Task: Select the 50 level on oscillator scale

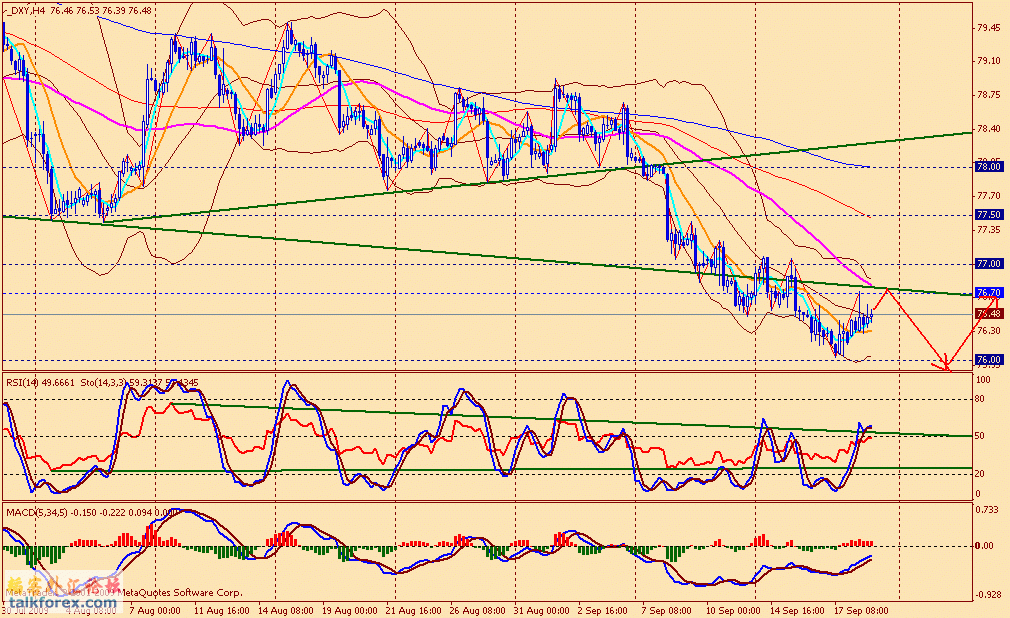Action: coord(980,436)
